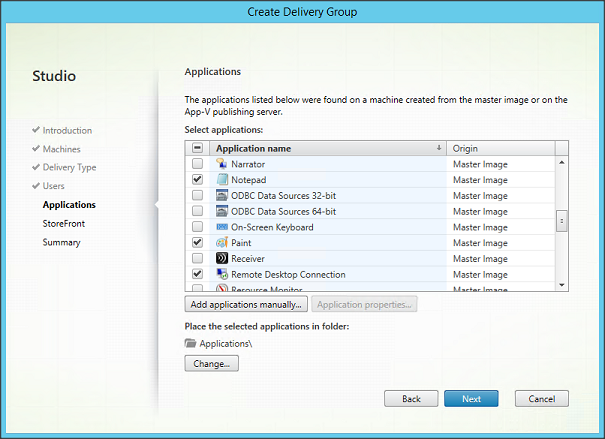Select ODBC Data Sources 64-bit text
Image resolution: width=605 pixels, height=439 pixels.
283,211
